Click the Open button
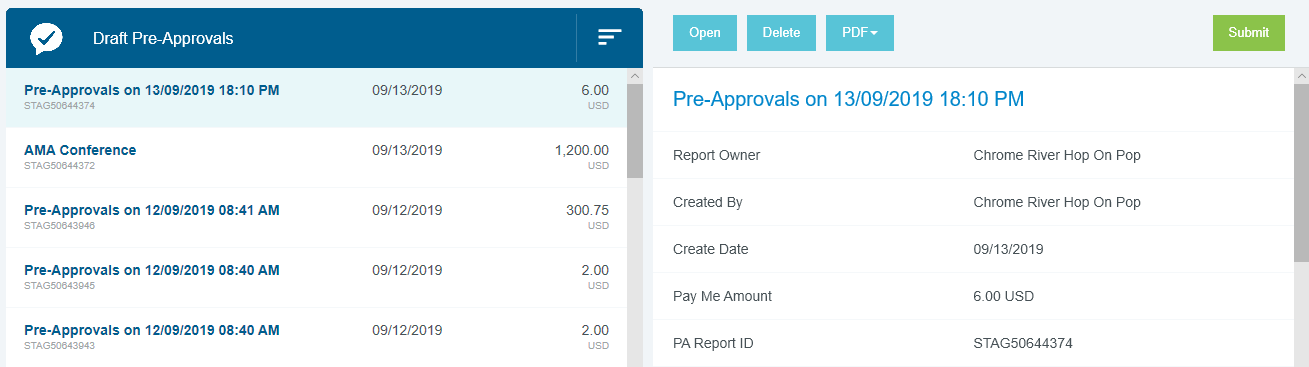The height and width of the screenshot is (367, 1309). (705, 33)
